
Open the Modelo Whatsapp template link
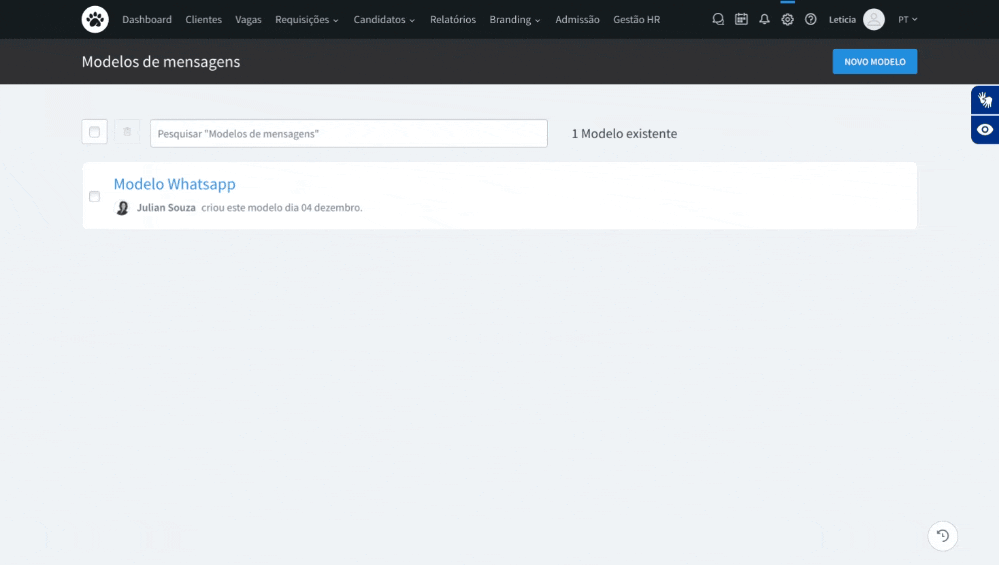point(175,183)
